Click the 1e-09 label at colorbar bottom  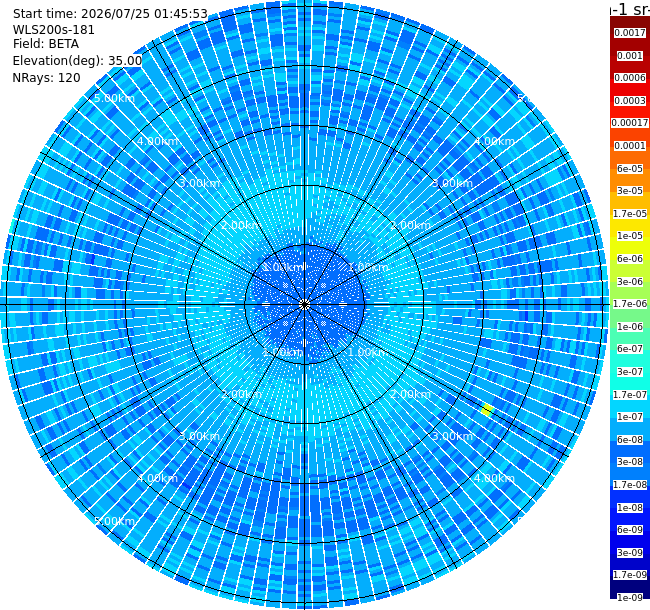click(630, 597)
